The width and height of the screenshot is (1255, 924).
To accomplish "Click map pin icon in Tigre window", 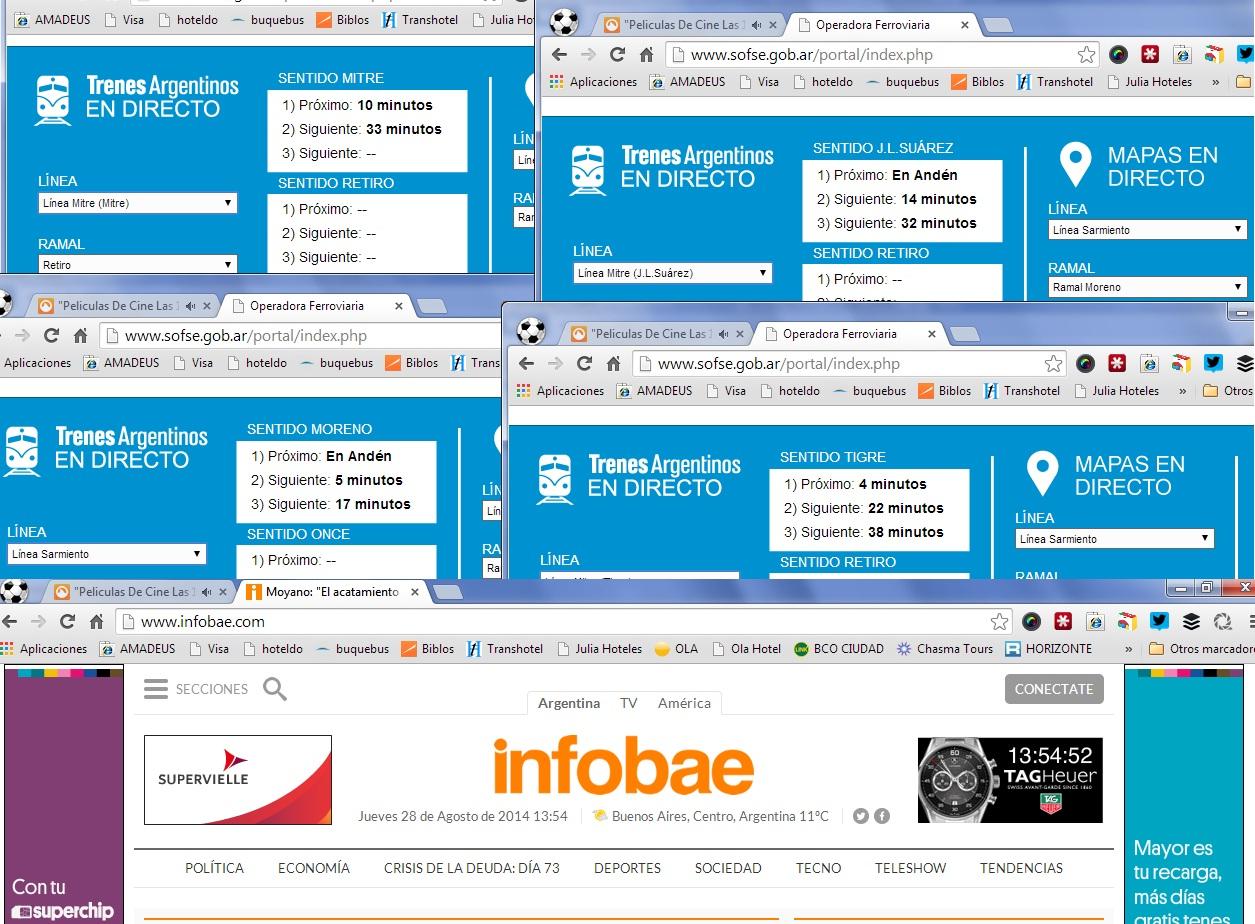I will click(x=1042, y=475).
